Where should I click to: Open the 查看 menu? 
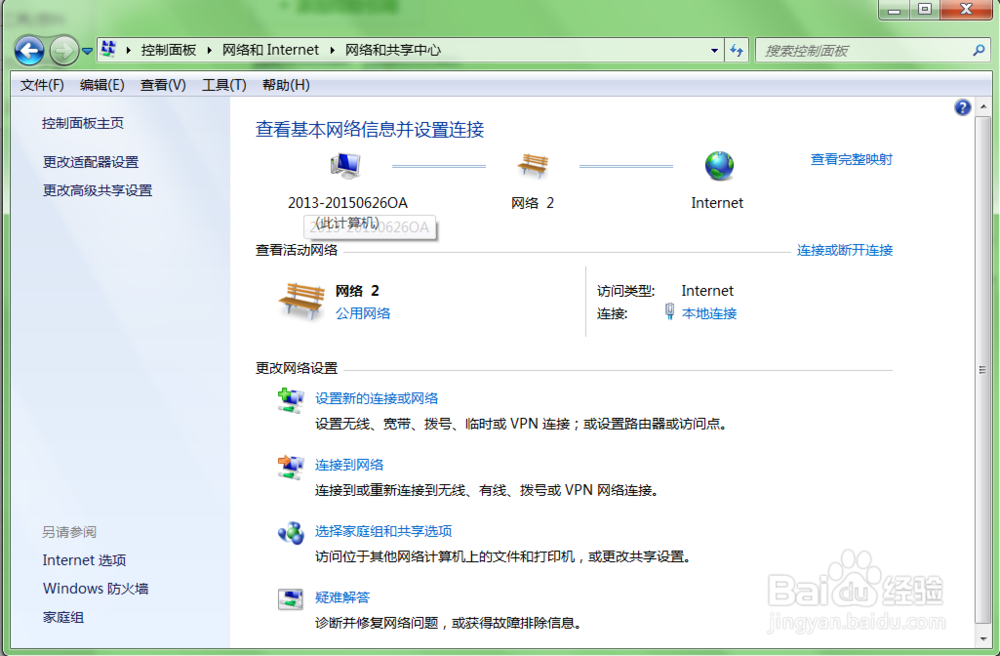click(161, 85)
